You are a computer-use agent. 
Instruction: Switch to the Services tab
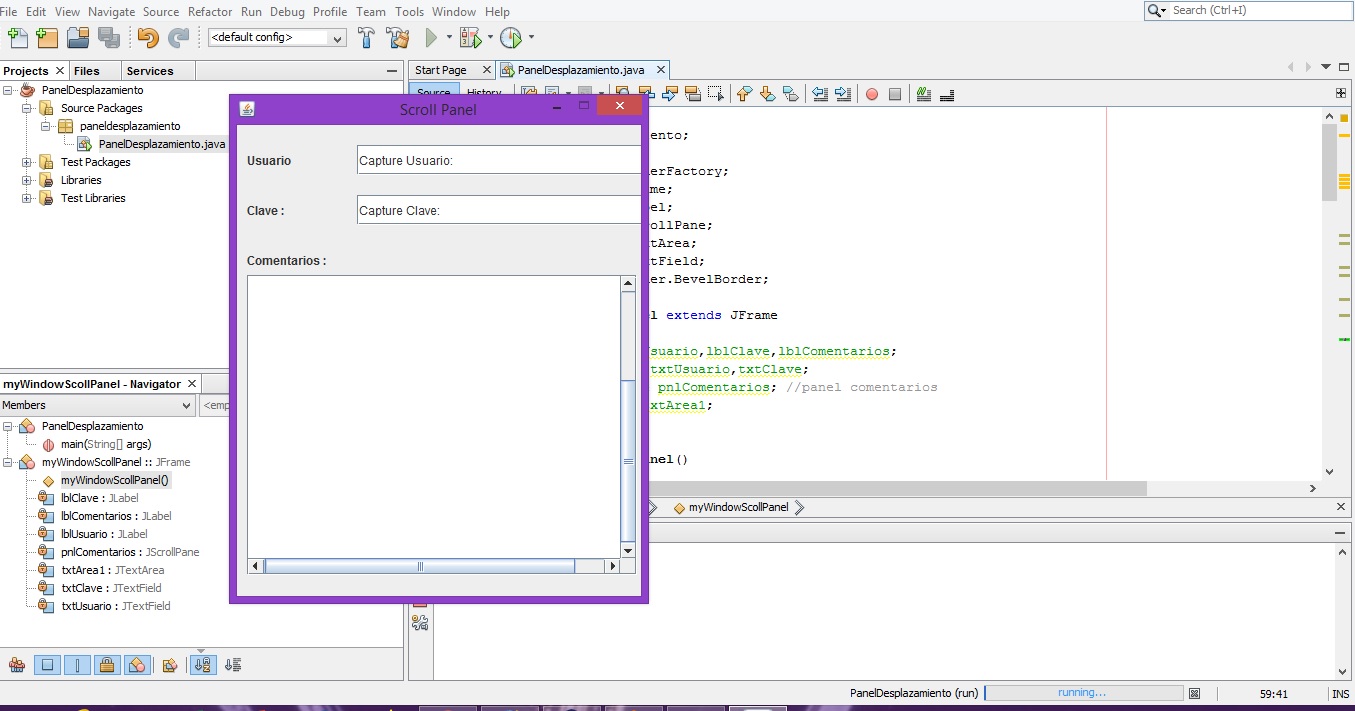150,71
